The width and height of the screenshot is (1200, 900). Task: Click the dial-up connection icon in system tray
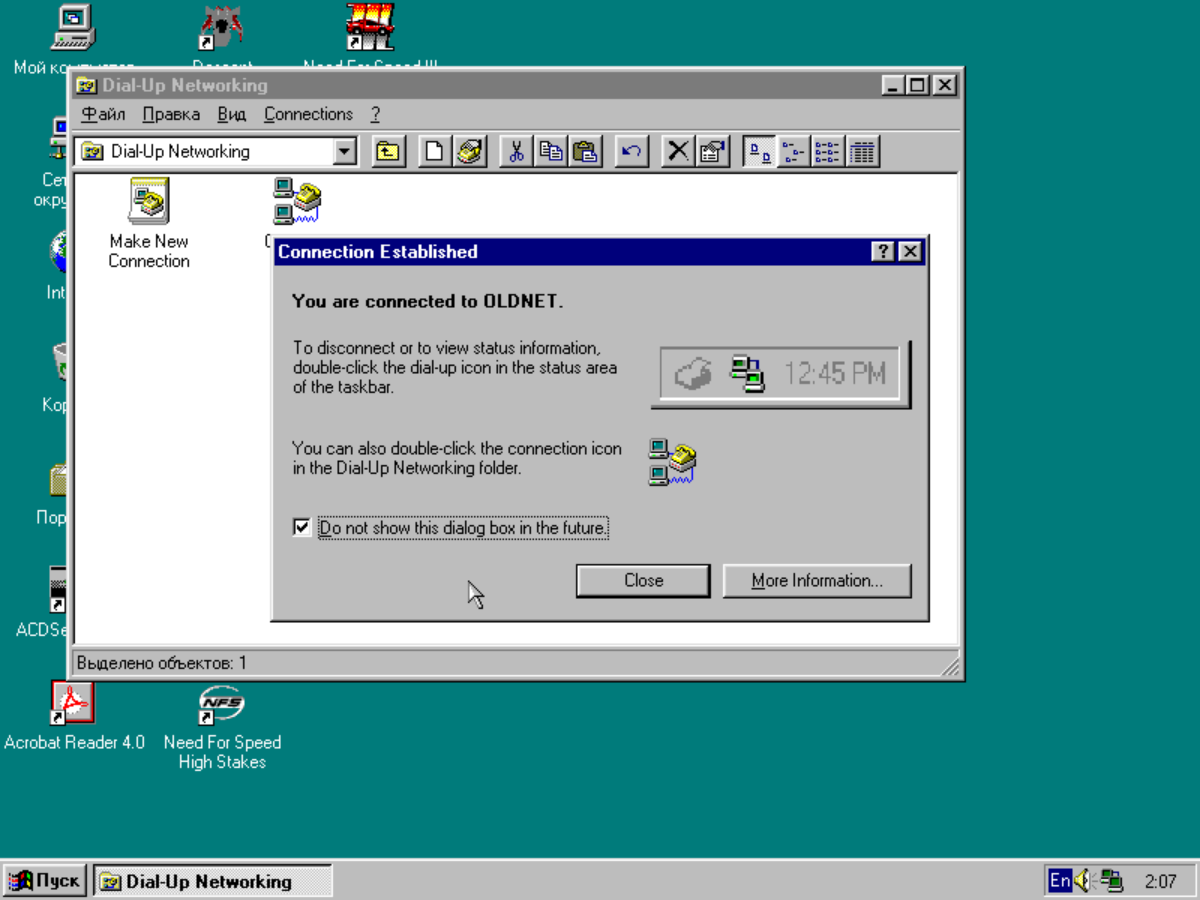pyautogui.click(x=1112, y=881)
